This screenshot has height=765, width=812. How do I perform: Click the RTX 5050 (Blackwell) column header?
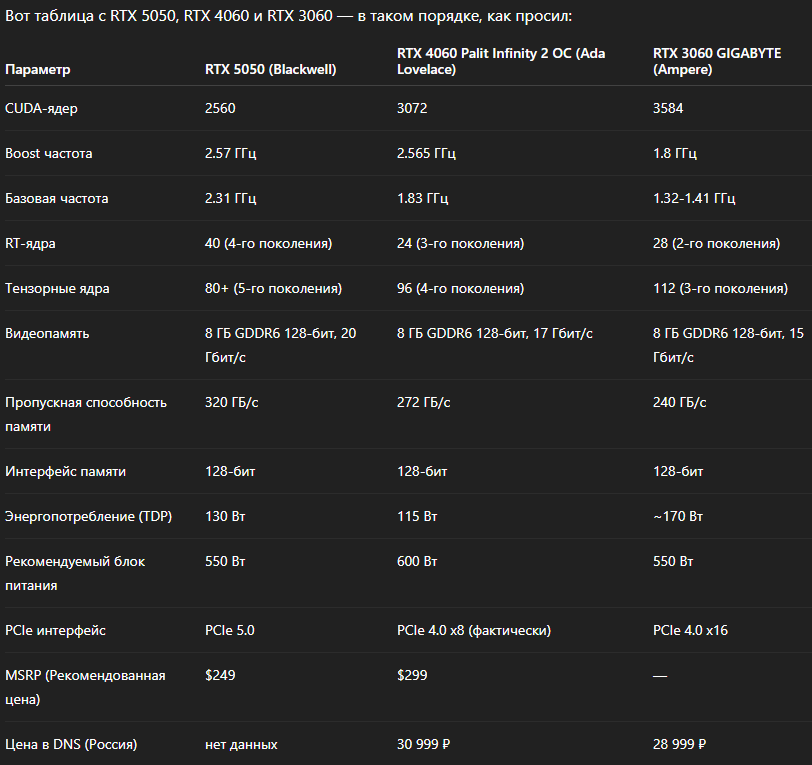[x=270, y=69]
